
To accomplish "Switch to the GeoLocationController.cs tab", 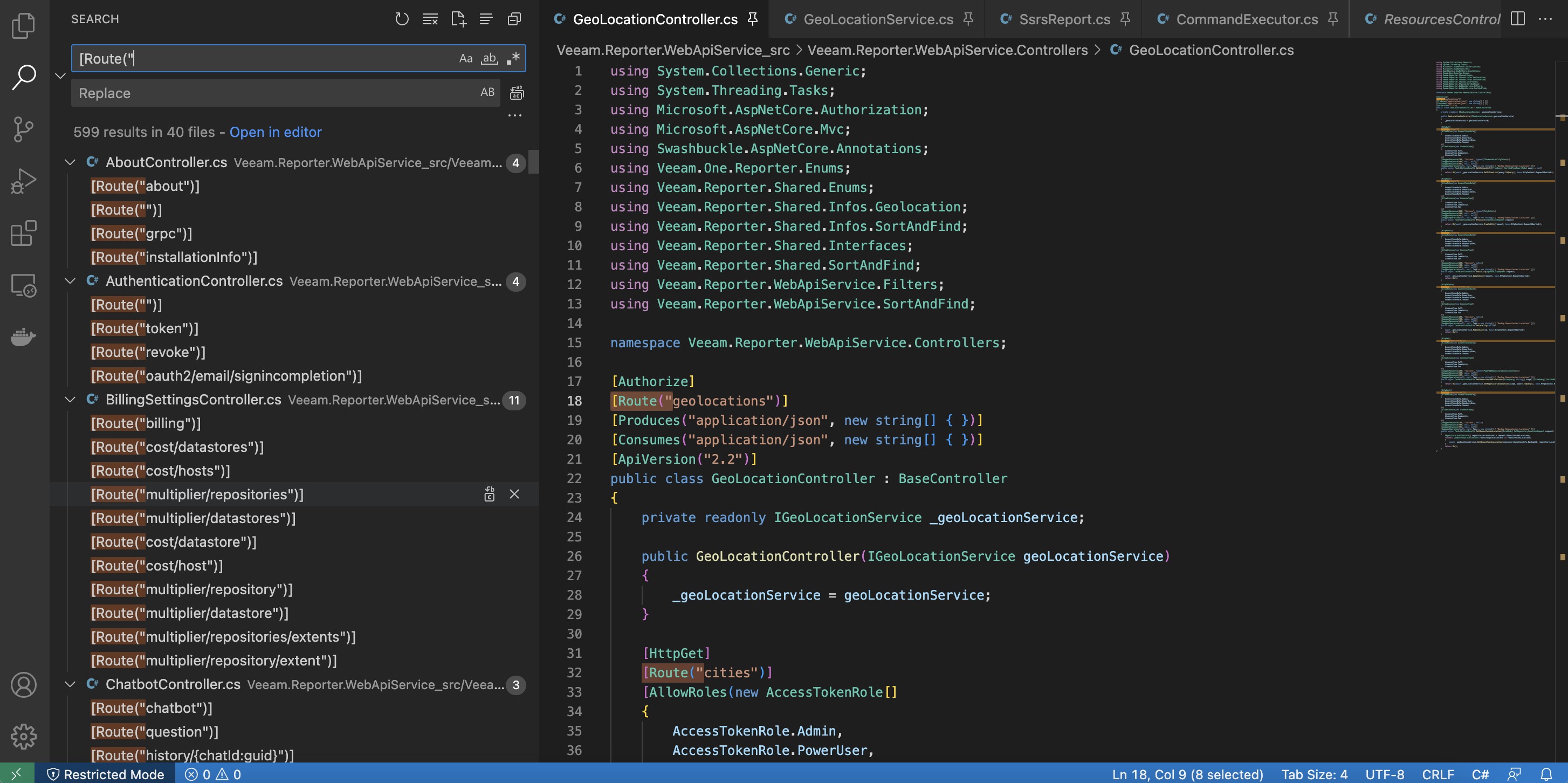I will [655, 19].
